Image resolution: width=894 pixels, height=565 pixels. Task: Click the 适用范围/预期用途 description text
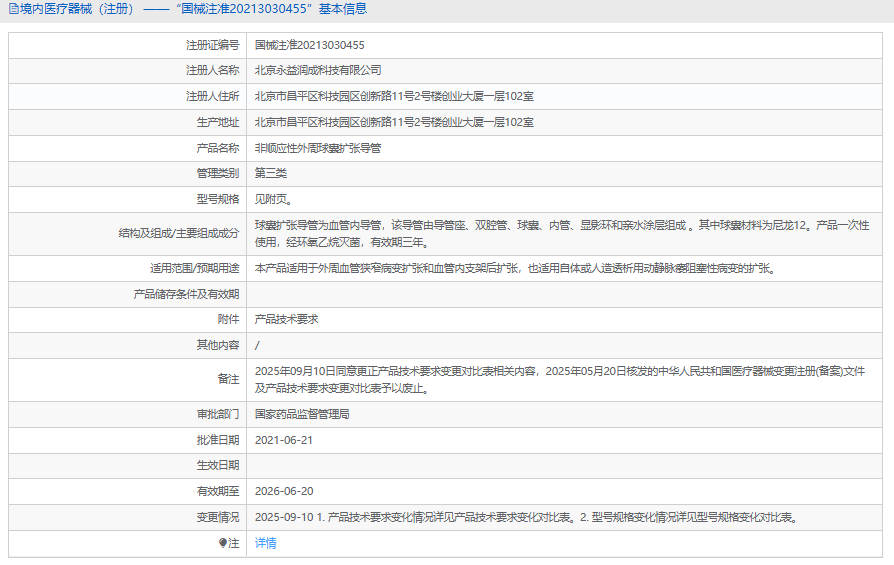click(515, 268)
